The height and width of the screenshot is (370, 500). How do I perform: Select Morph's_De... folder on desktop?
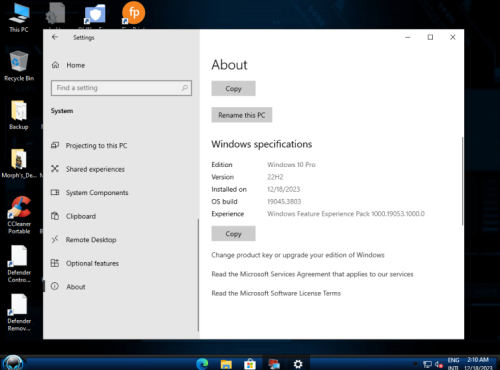(x=19, y=164)
